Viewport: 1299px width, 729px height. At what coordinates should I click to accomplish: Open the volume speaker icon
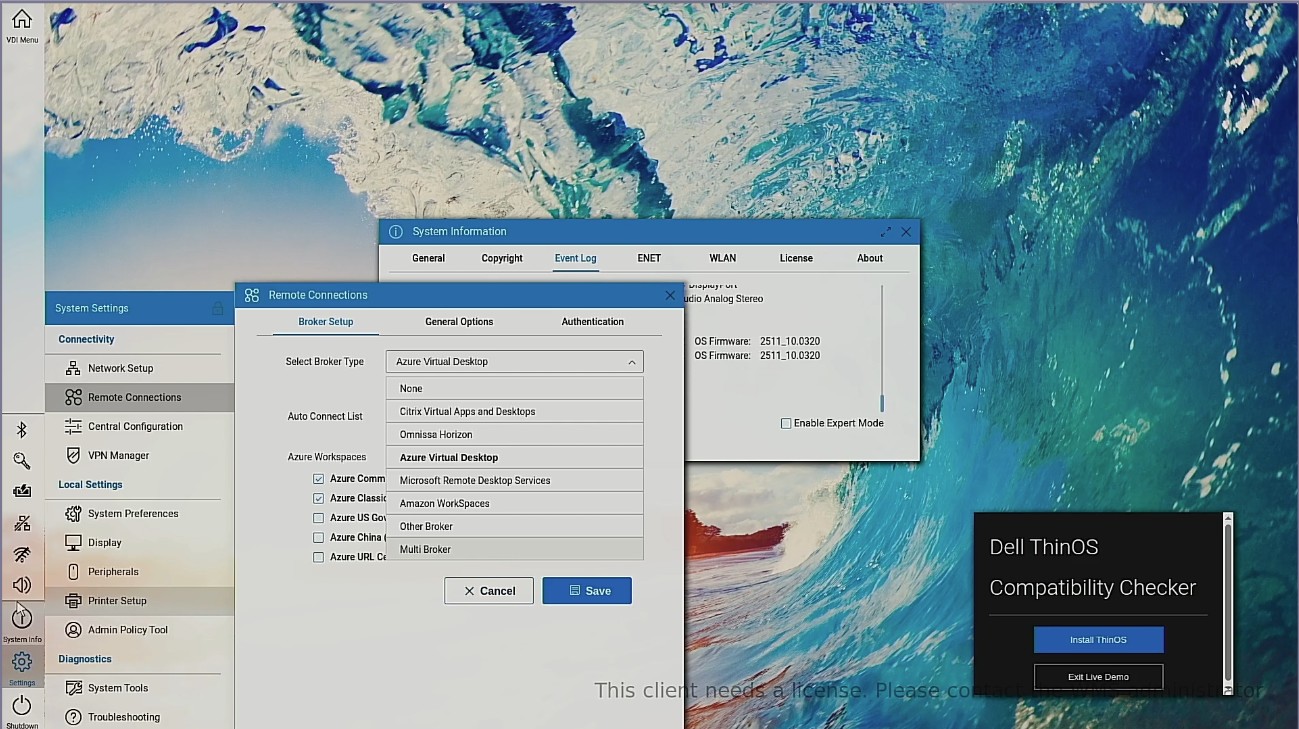pyautogui.click(x=21, y=585)
